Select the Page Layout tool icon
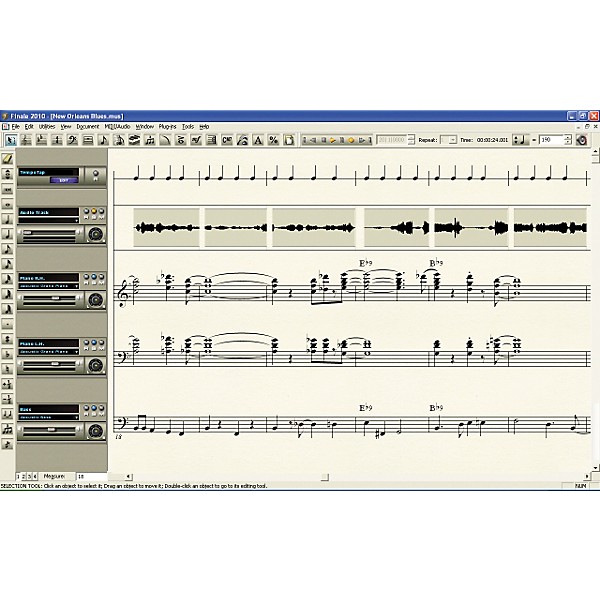The image size is (600, 600). pos(289,140)
